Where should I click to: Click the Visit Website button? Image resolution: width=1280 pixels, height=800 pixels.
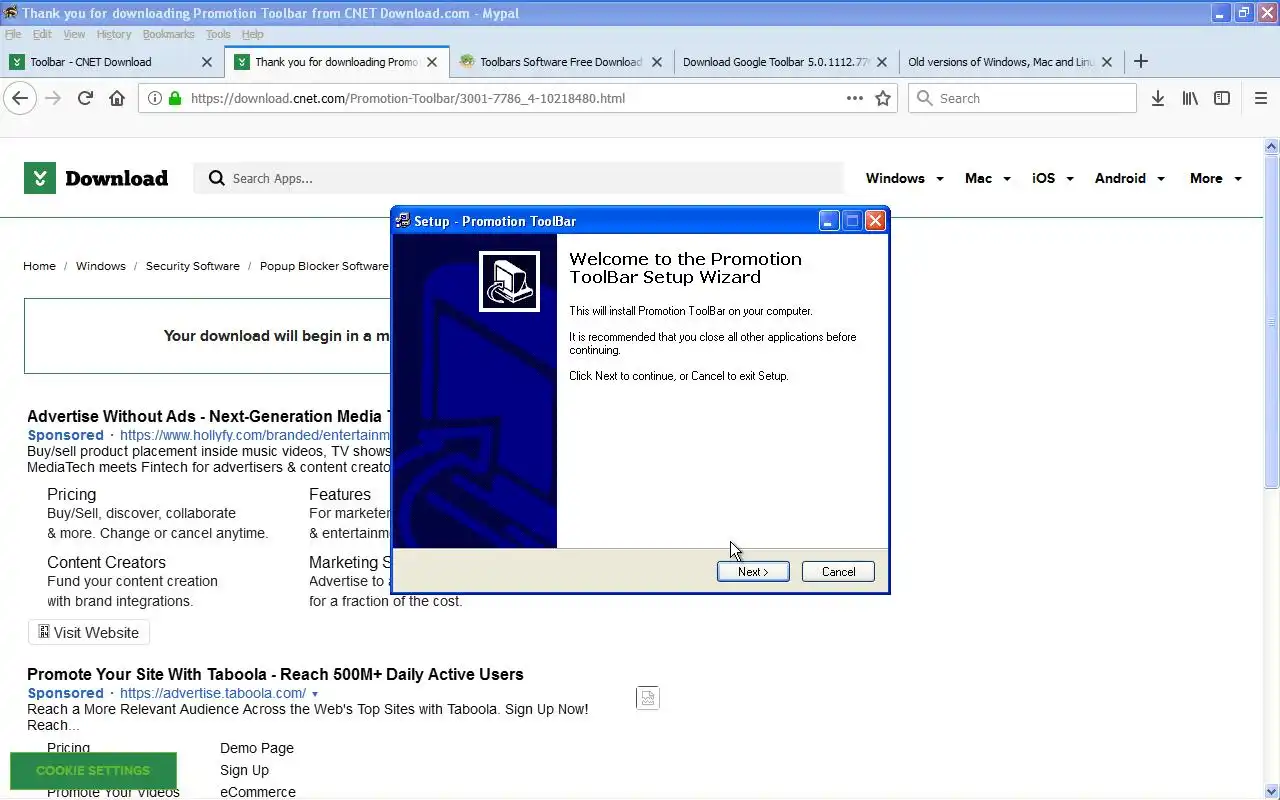(x=89, y=633)
